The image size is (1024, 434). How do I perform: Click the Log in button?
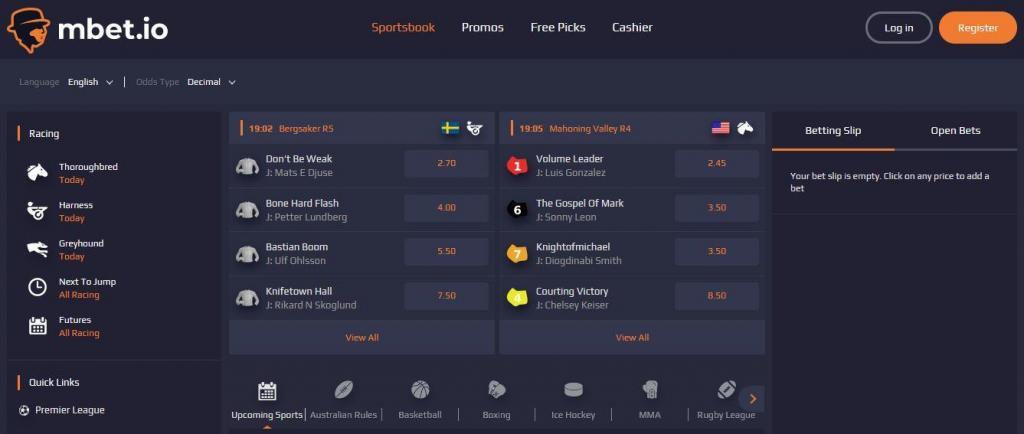tap(899, 28)
